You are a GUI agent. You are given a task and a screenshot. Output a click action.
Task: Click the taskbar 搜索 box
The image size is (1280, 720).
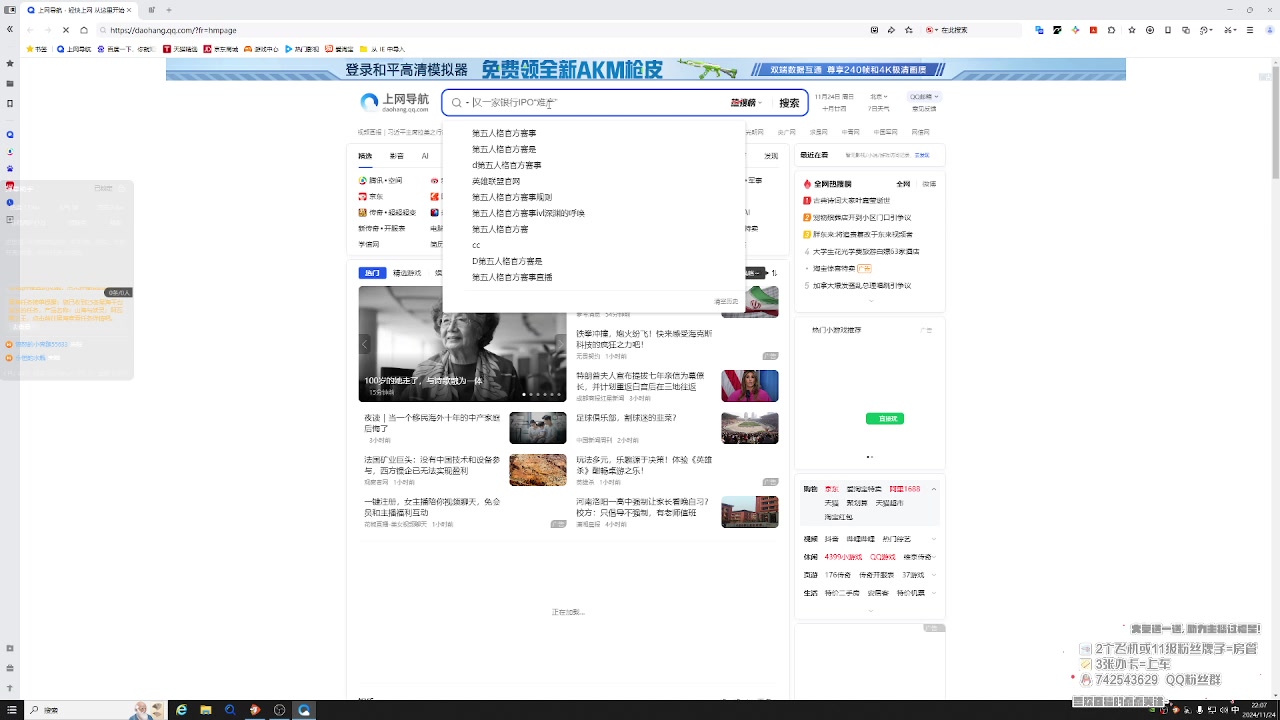tap(95, 710)
